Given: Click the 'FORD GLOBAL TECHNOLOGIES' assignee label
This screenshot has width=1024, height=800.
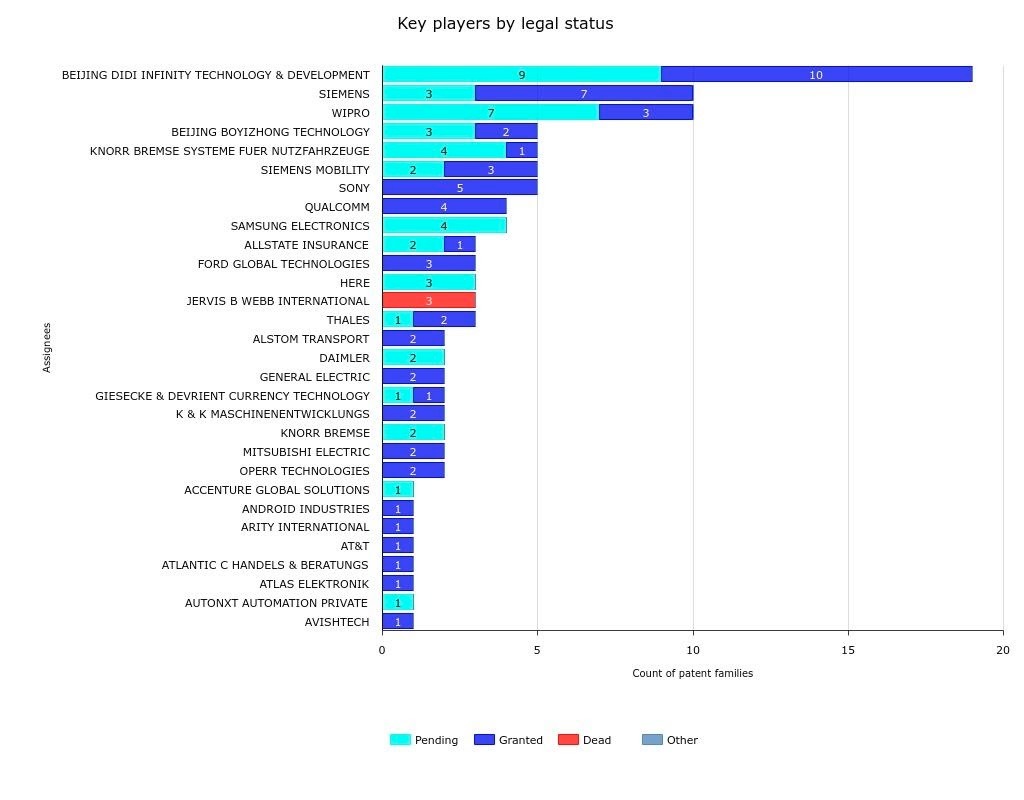Looking at the screenshot, I should click(283, 264).
